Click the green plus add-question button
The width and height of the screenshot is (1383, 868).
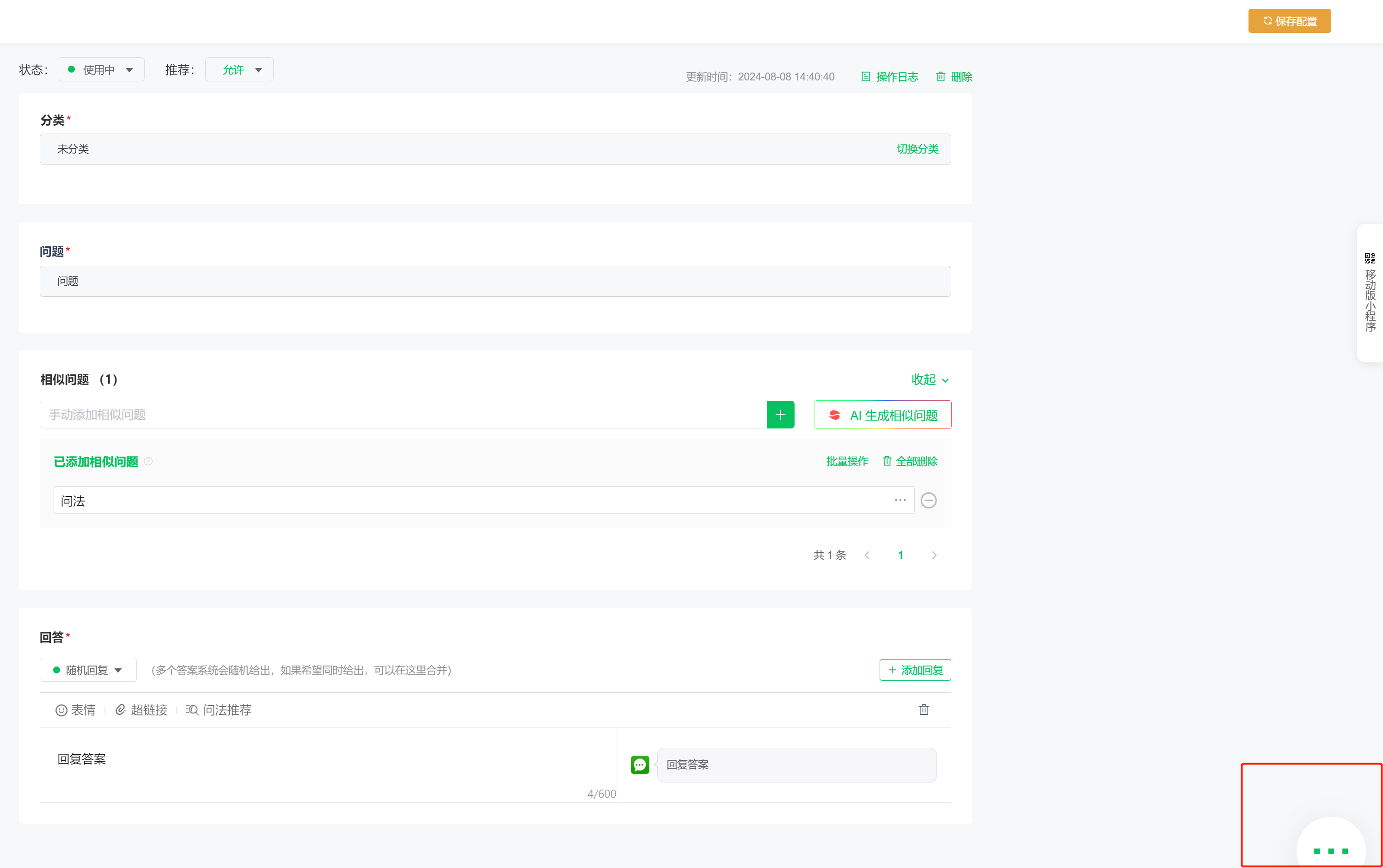click(780, 415)
